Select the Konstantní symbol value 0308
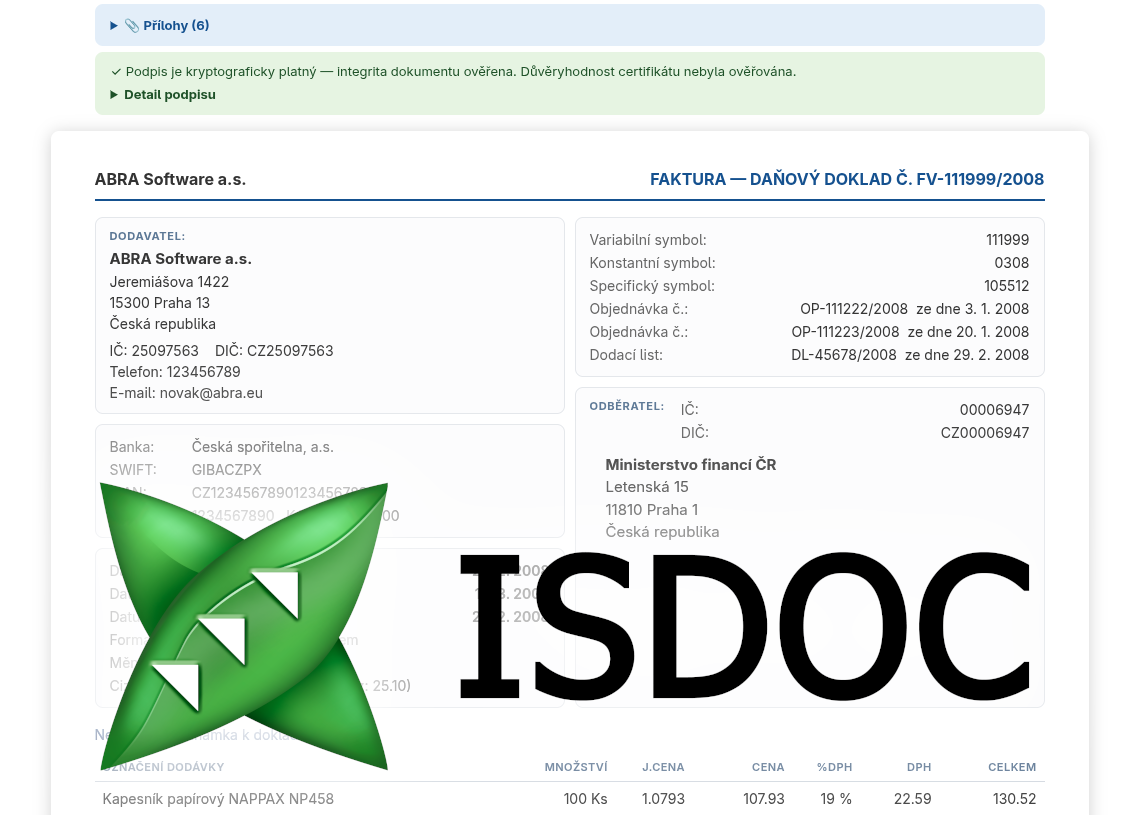Viewport: 1144px width, 815px height. pyautogui.click(x=1012, y=263)
